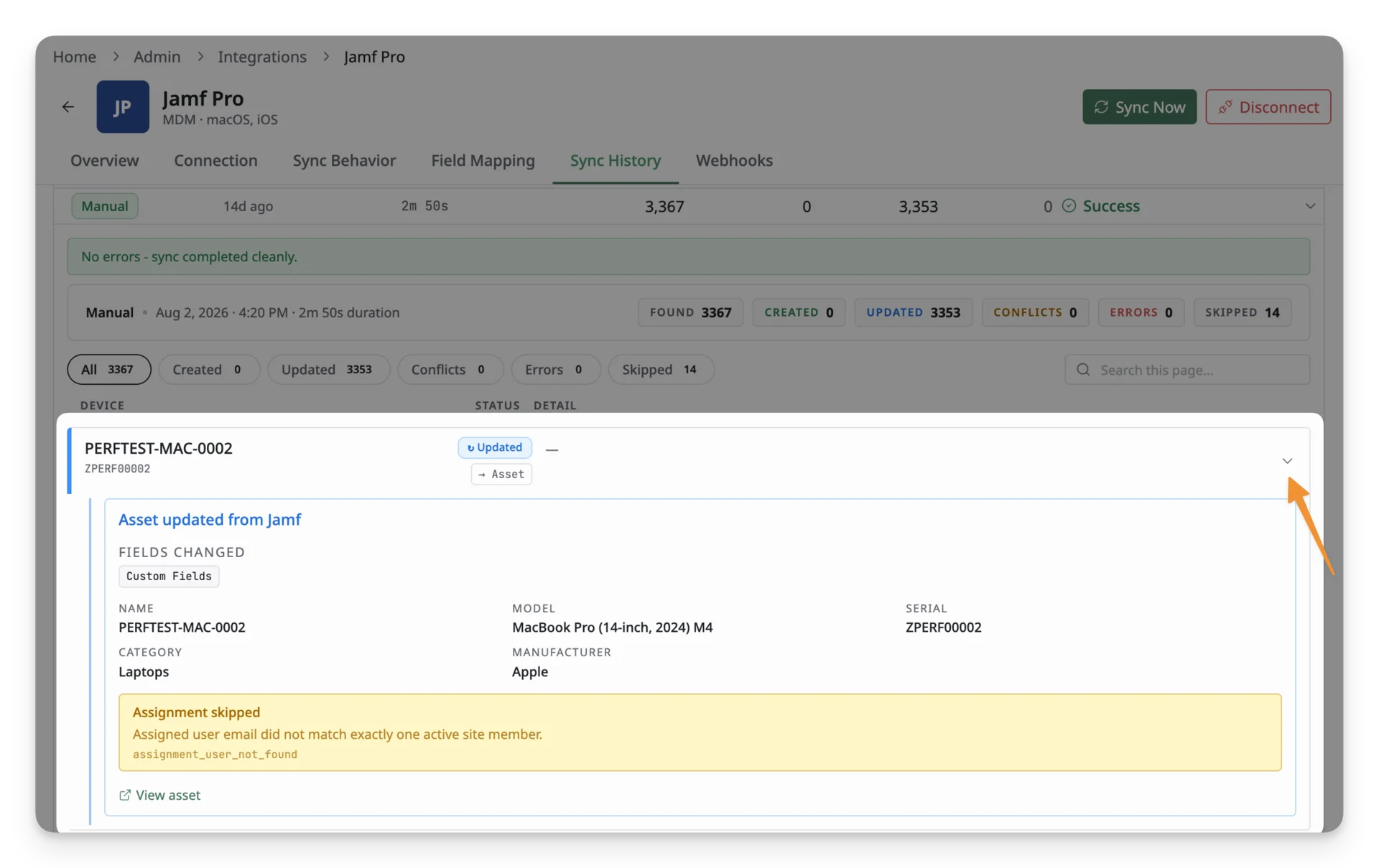
Task: Click the MacBook Pro (14-inch, 2024) M4 model value
Action: click(613, 627)
